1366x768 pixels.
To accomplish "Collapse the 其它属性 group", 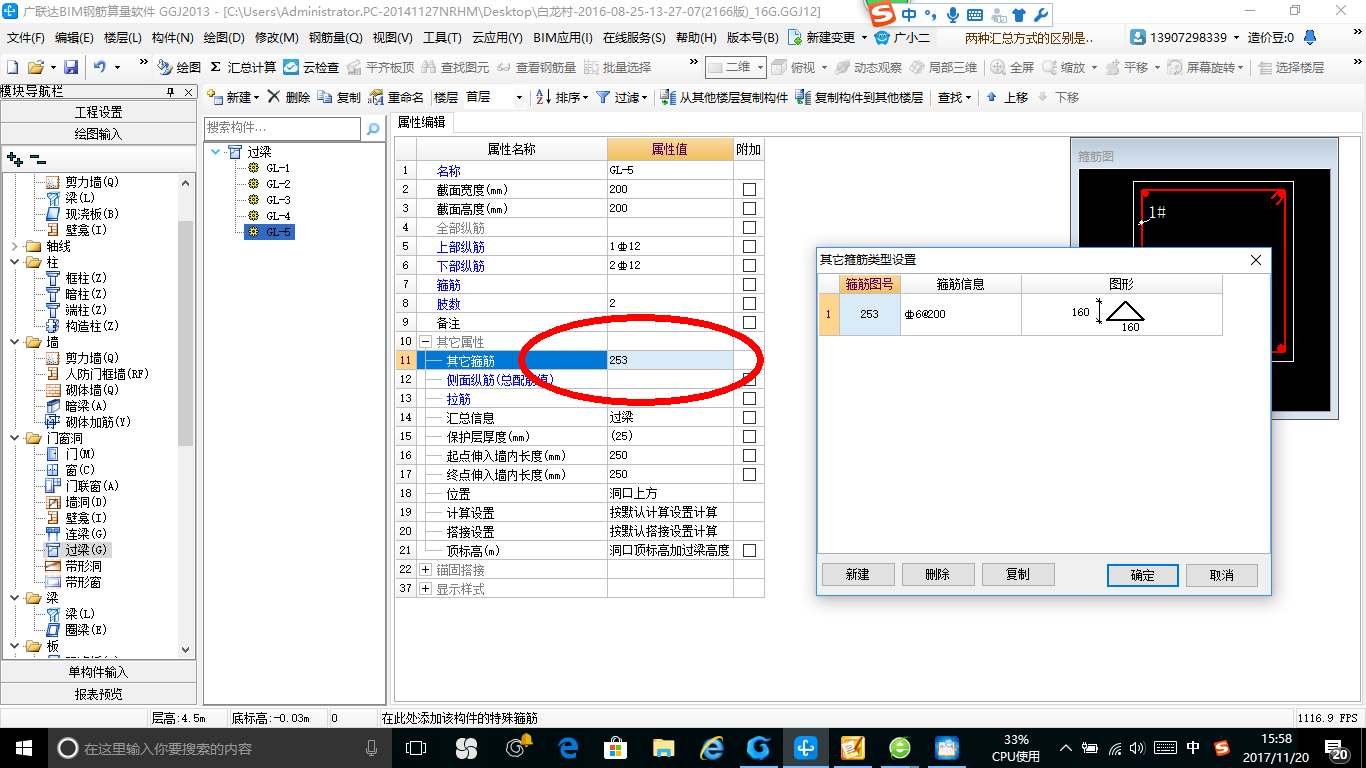I will tap(426, 342).
